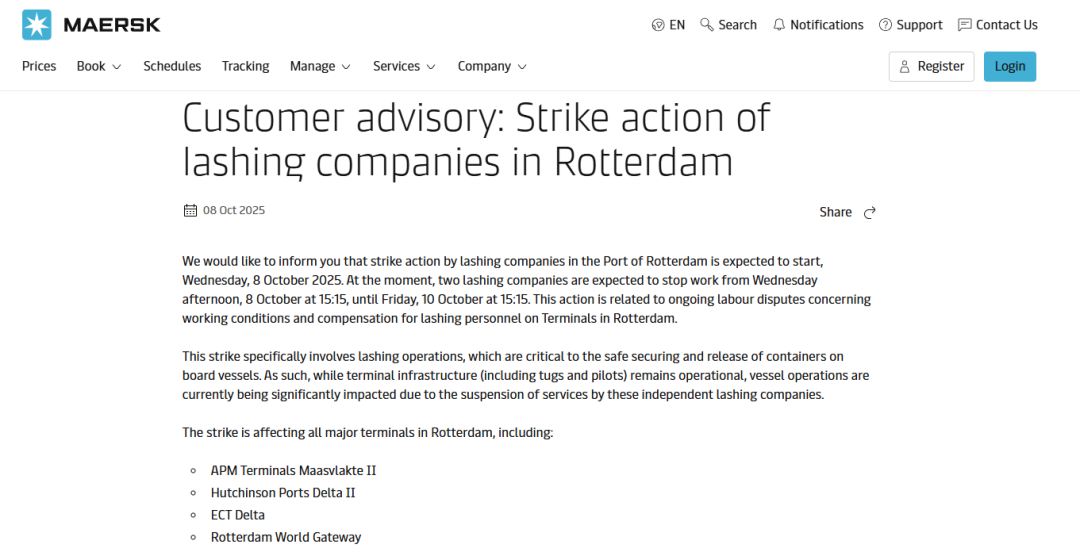Click the Support question mark icon
Image resolution: width=1080 pixels, height=552 pixels.
point(885,25)
